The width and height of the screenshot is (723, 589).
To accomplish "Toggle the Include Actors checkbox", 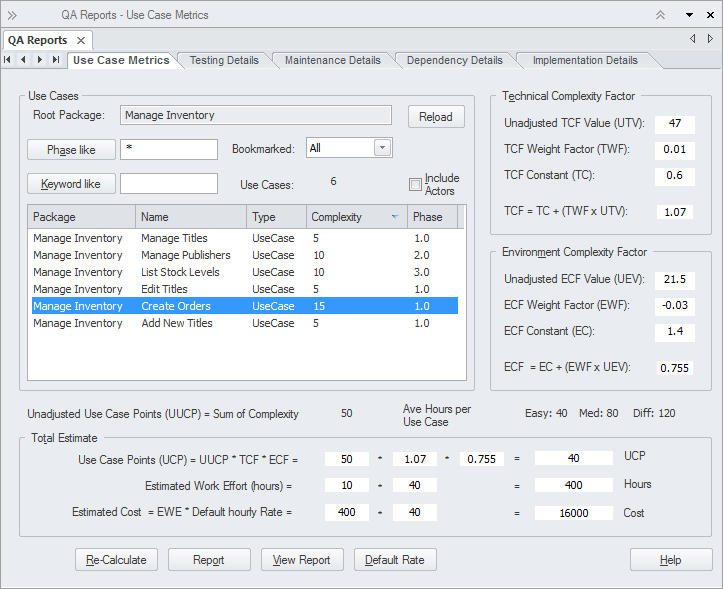I will tap(415, 185).
